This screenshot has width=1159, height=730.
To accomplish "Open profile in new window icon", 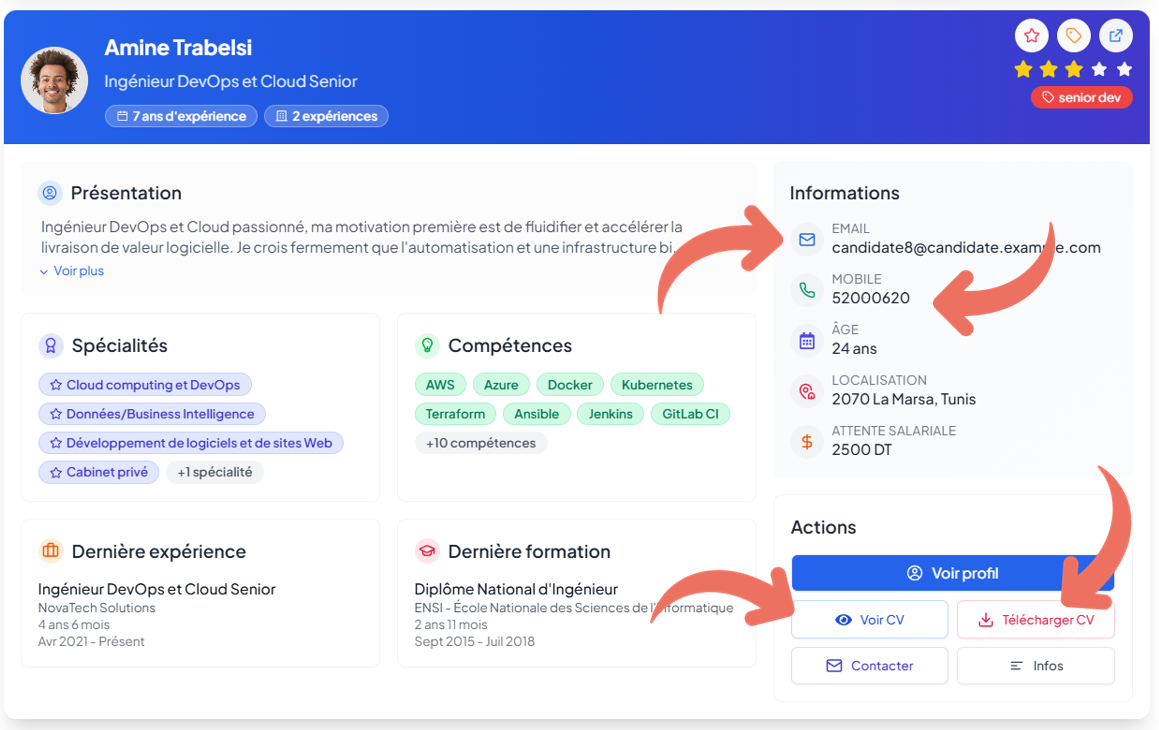I will coord(1116,36).
